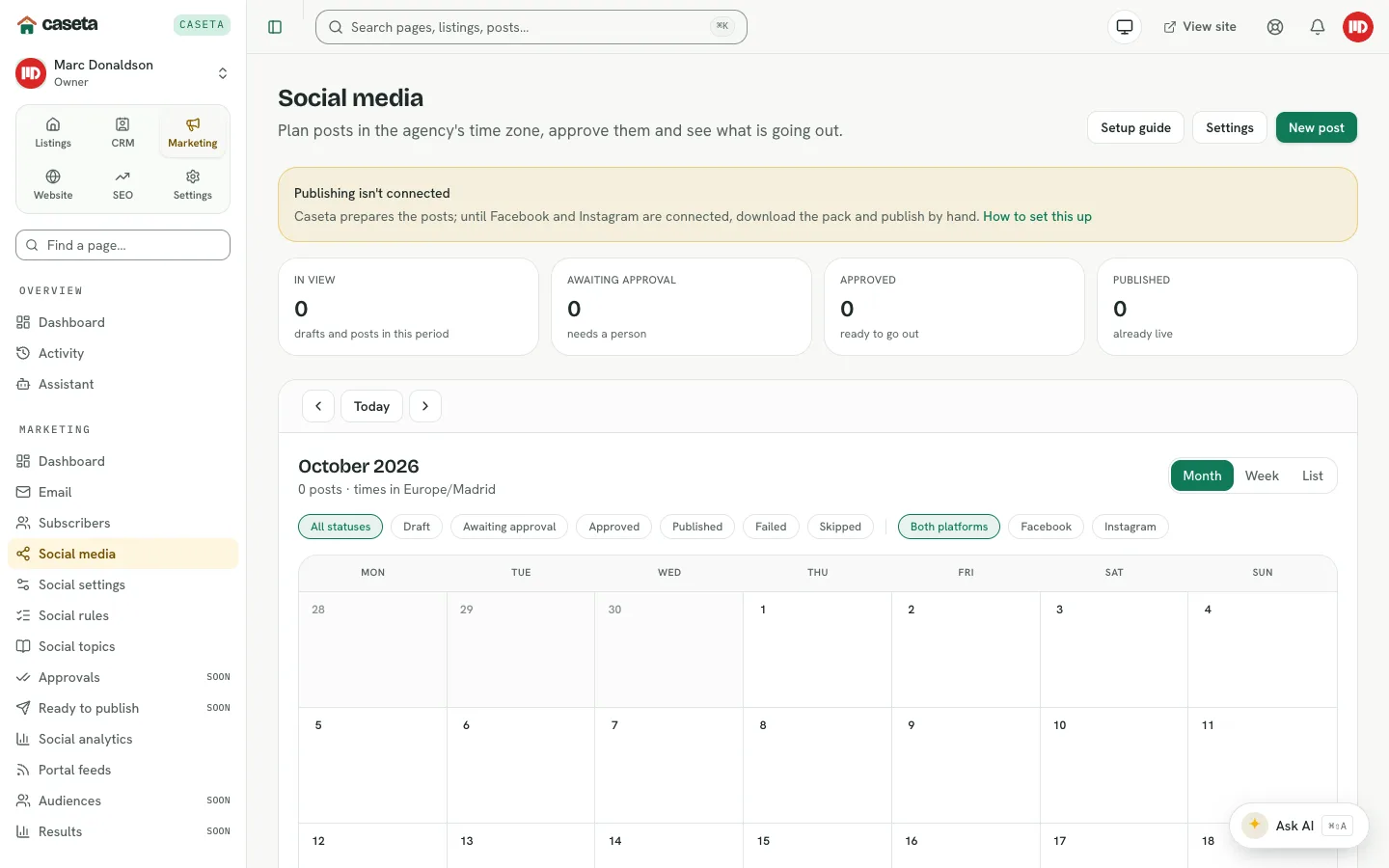
Task: Click the monitor preview icon in header
Action: tap(1125, 27)
